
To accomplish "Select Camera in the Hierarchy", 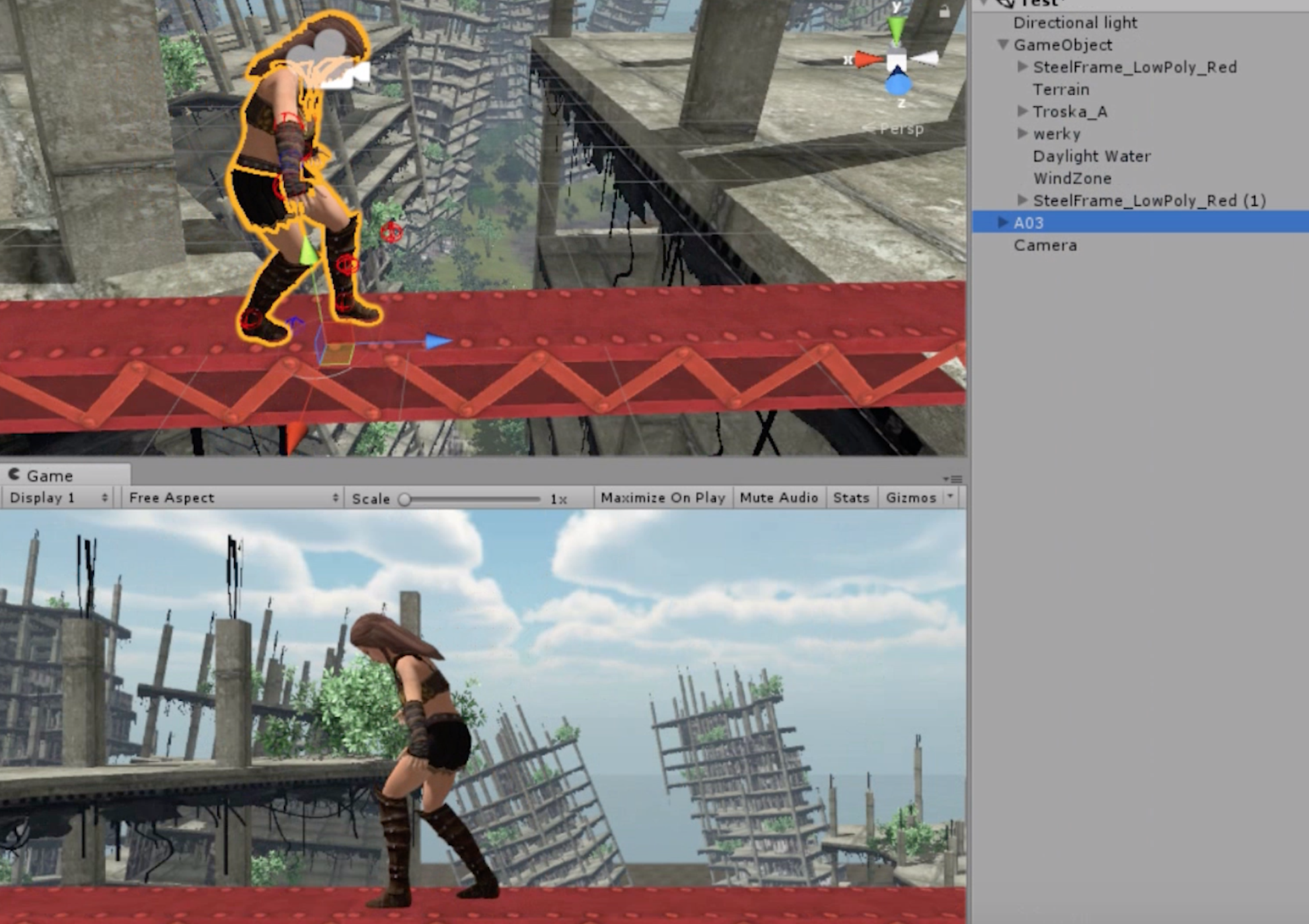I will coord(1045,245).
